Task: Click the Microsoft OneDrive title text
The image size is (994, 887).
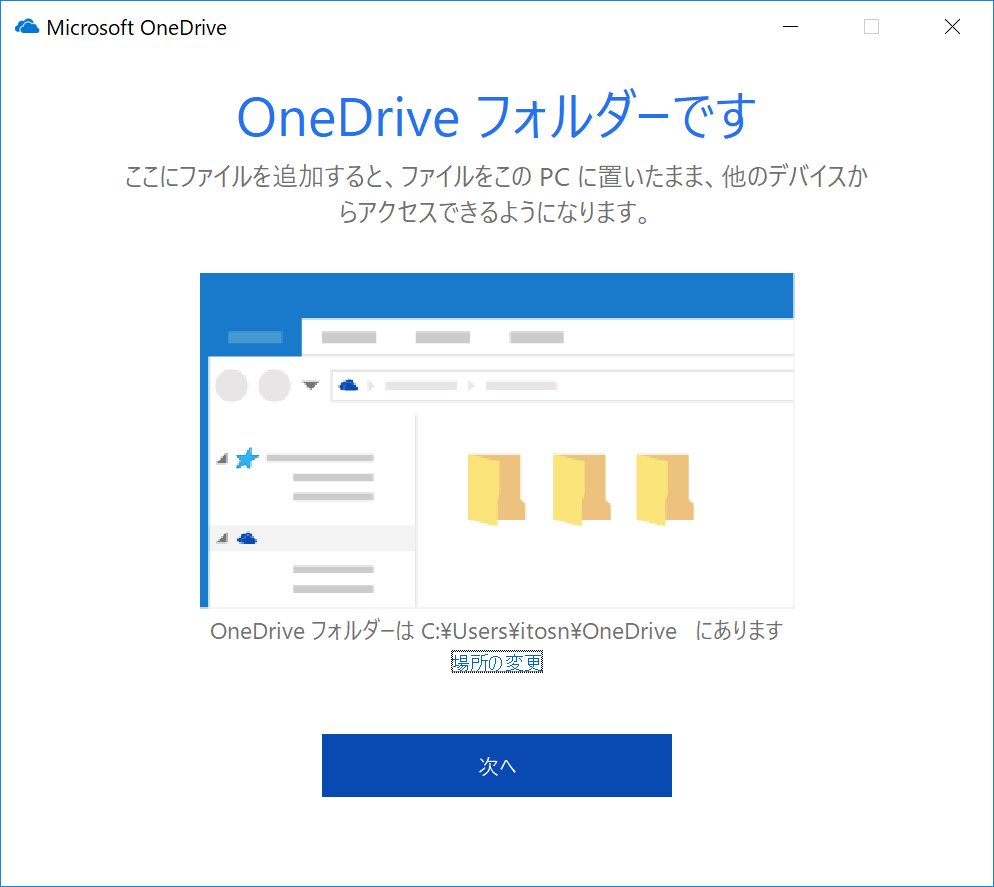Action: pos(136,28)
